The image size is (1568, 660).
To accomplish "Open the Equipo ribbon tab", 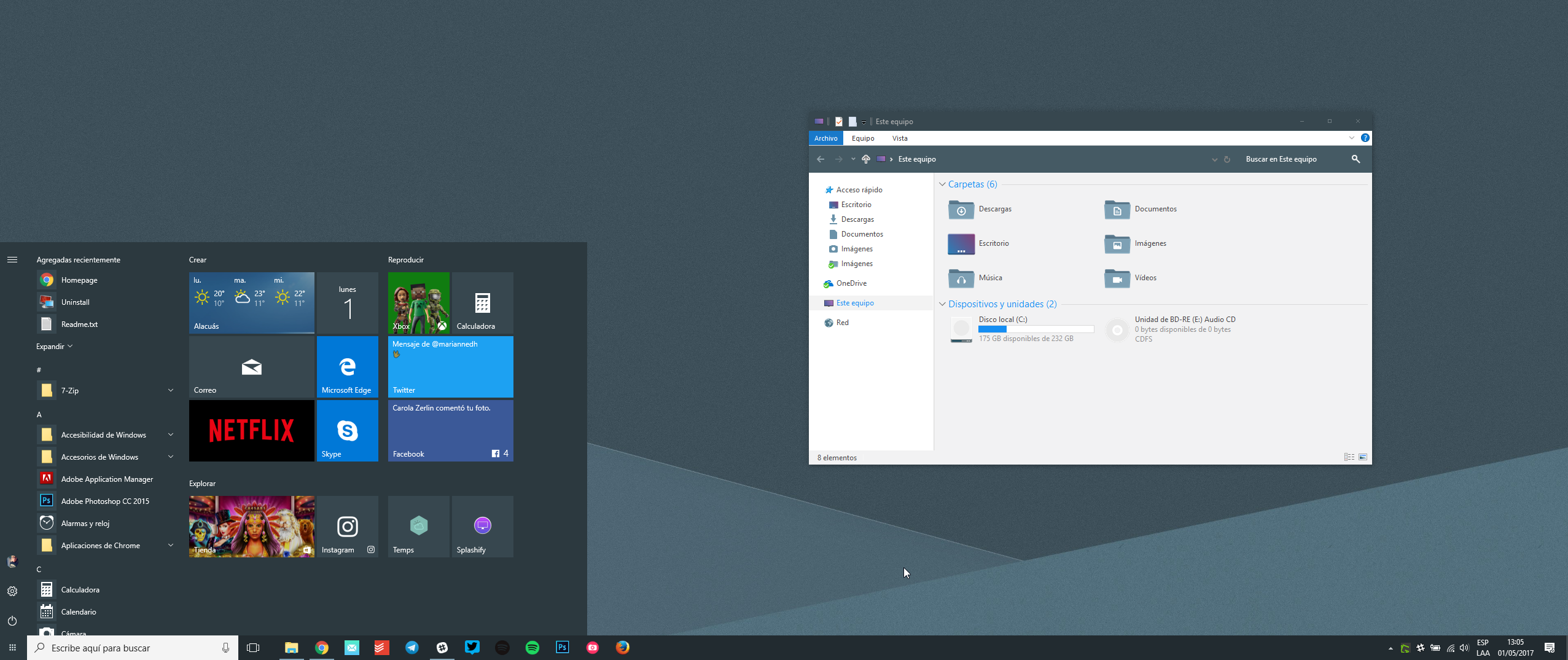I will [863, 138].
